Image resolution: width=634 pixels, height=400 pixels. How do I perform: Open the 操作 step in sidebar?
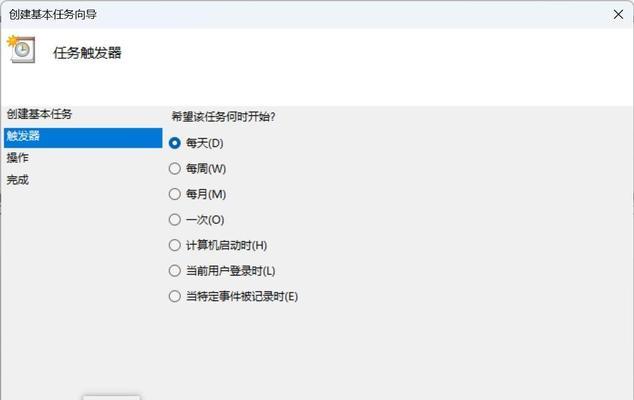tap(18, 158)
